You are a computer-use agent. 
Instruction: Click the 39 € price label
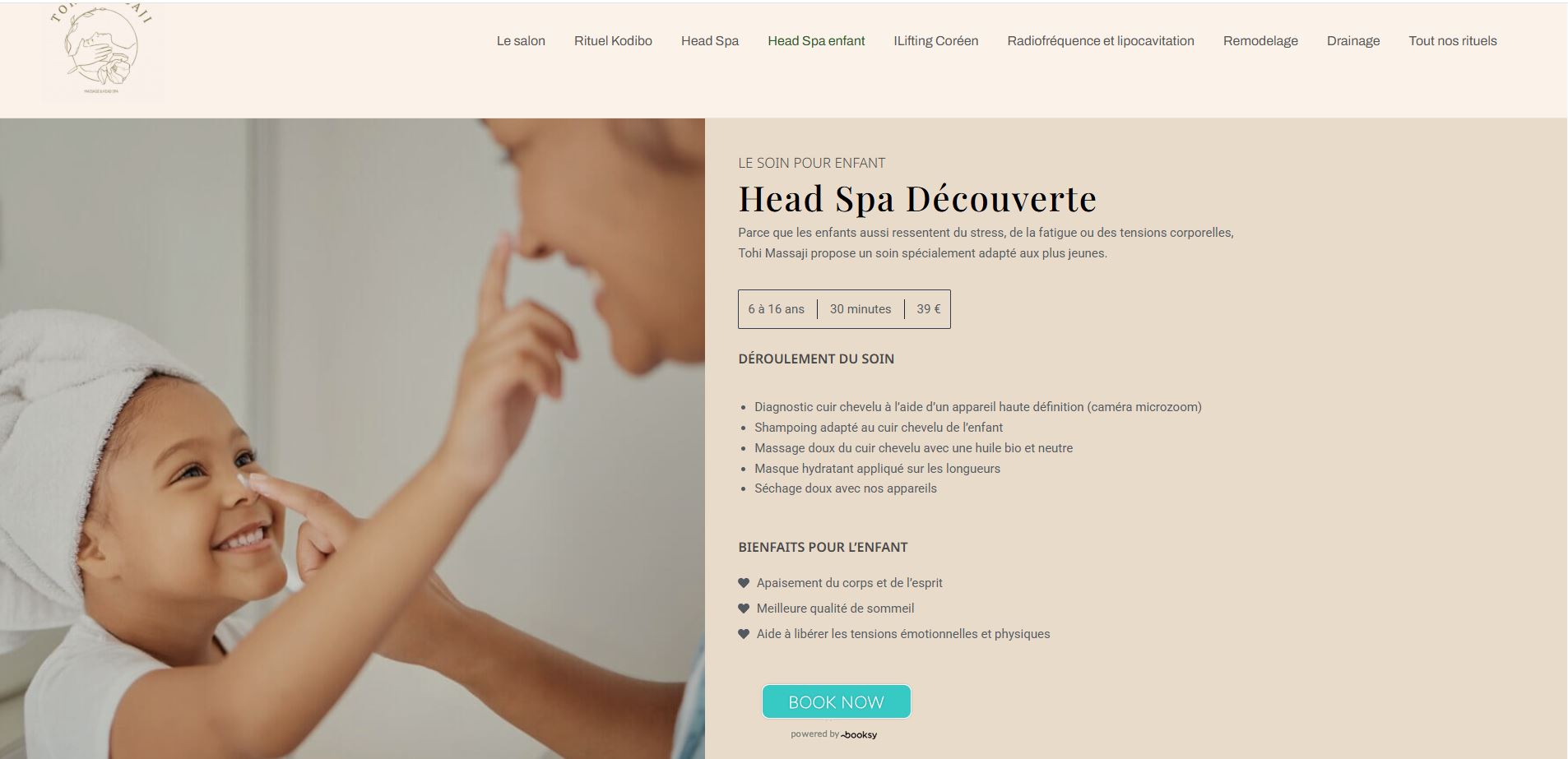[x=929, y=309]
